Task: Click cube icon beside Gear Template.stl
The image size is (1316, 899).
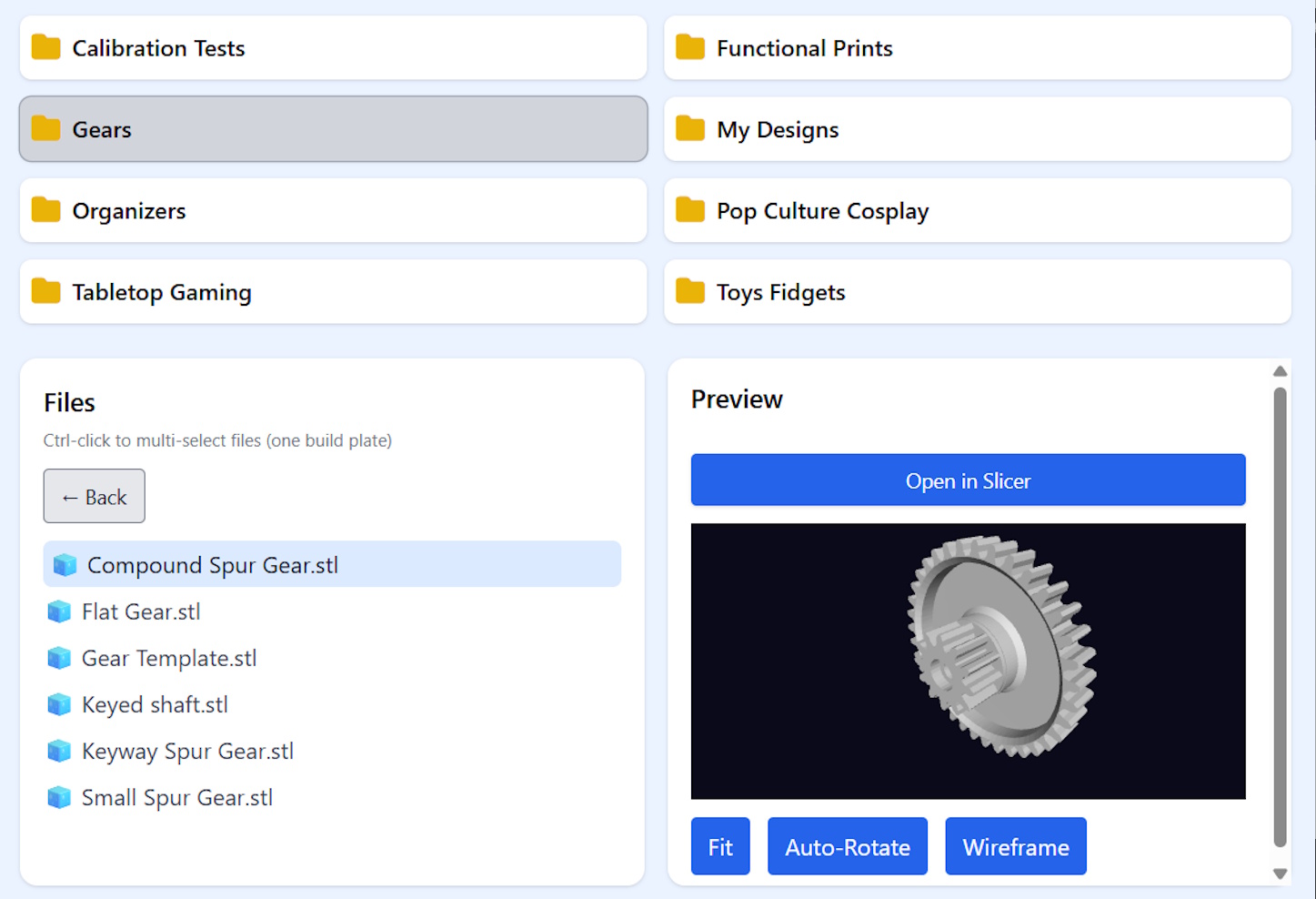Action: pos(59,658)
